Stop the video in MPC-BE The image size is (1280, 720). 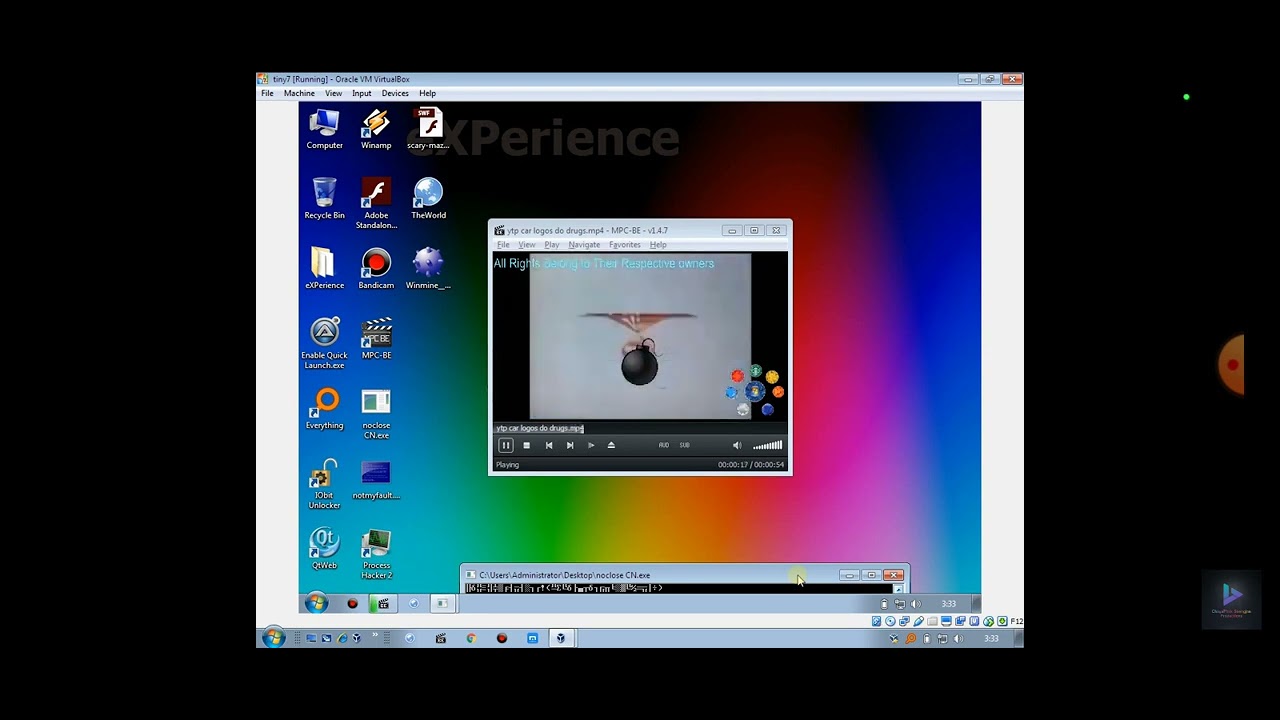[527, 445]
